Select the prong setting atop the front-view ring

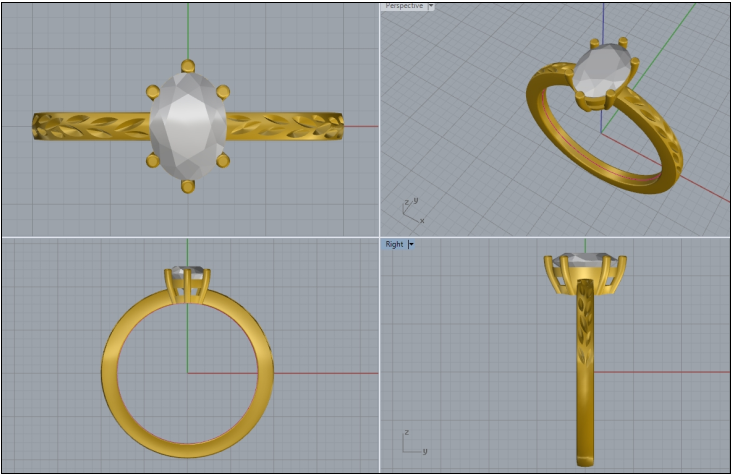point(188,285)
